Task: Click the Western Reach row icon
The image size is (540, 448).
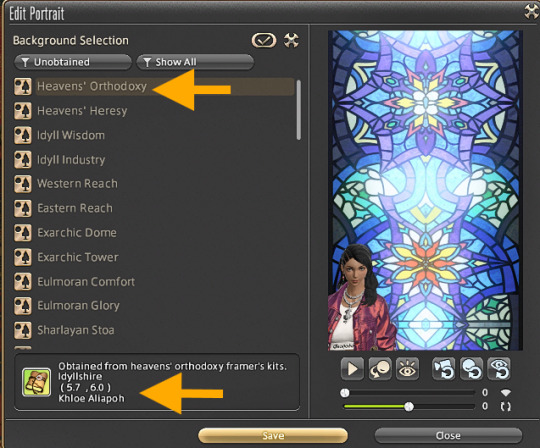Action: point(23,184)
